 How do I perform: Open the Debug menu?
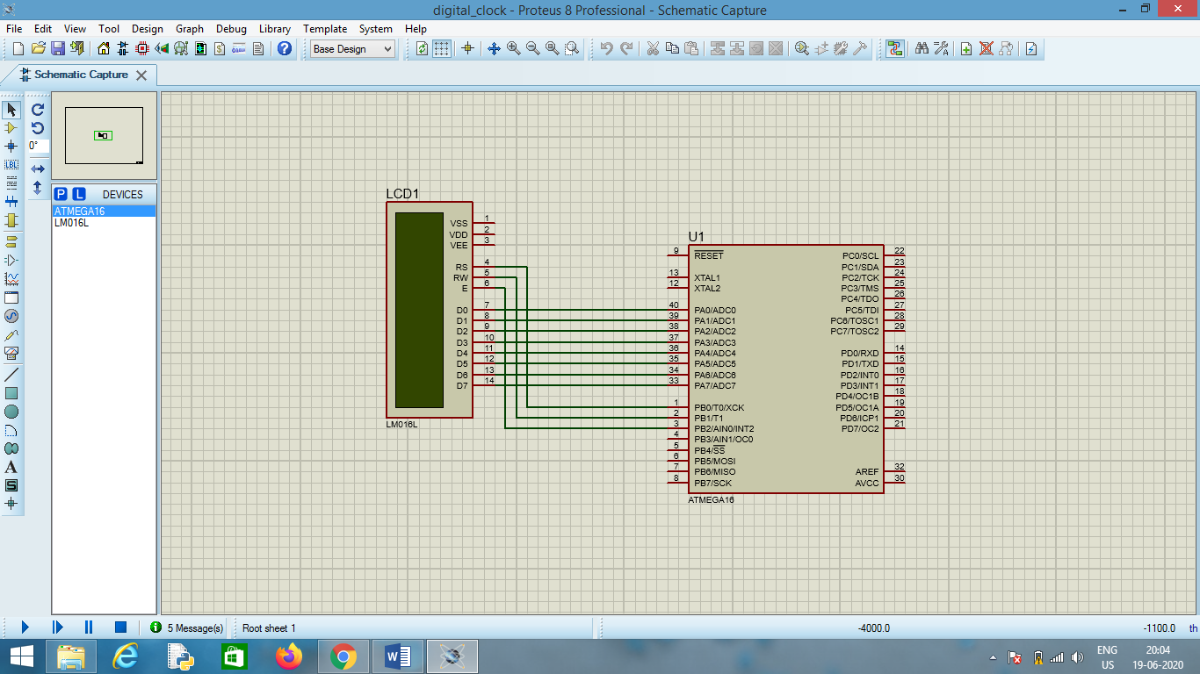231,29
